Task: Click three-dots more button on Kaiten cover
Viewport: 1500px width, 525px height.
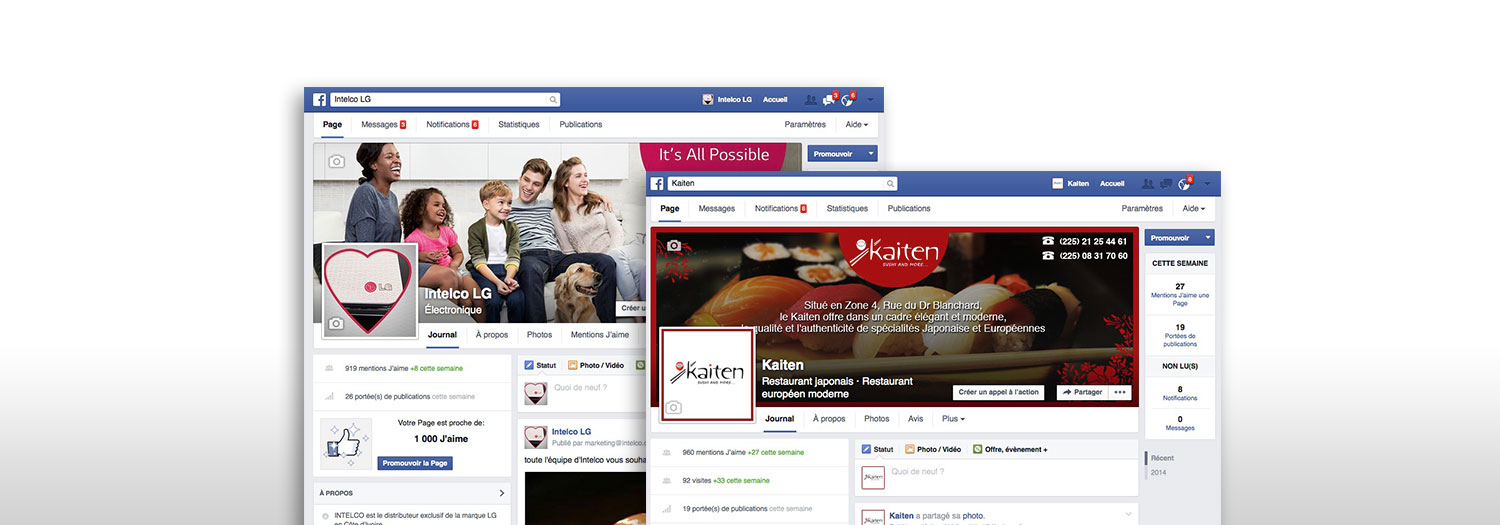Action: (x=1120, y=392)
